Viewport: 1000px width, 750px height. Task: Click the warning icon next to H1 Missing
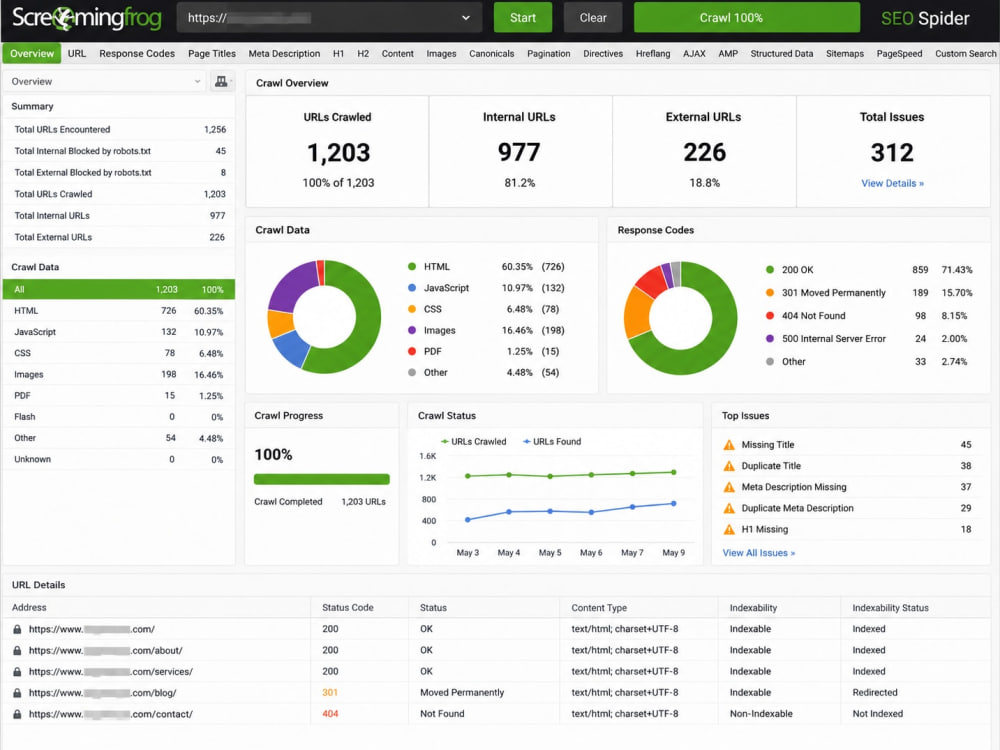point(729,529)
